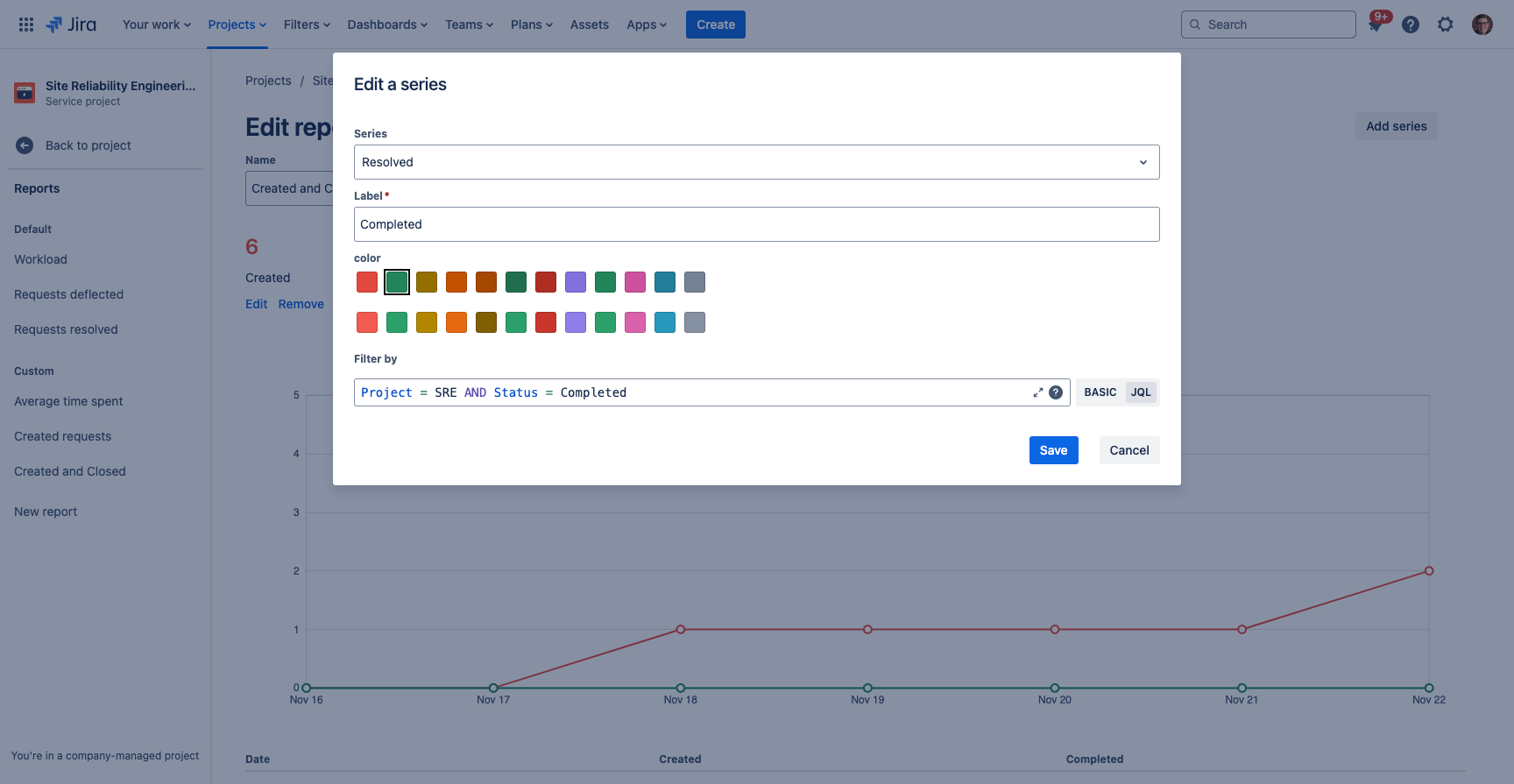This screenshot has height=784, width=1514.
Task: Click the Create button
Action: [x=716, y=25]
